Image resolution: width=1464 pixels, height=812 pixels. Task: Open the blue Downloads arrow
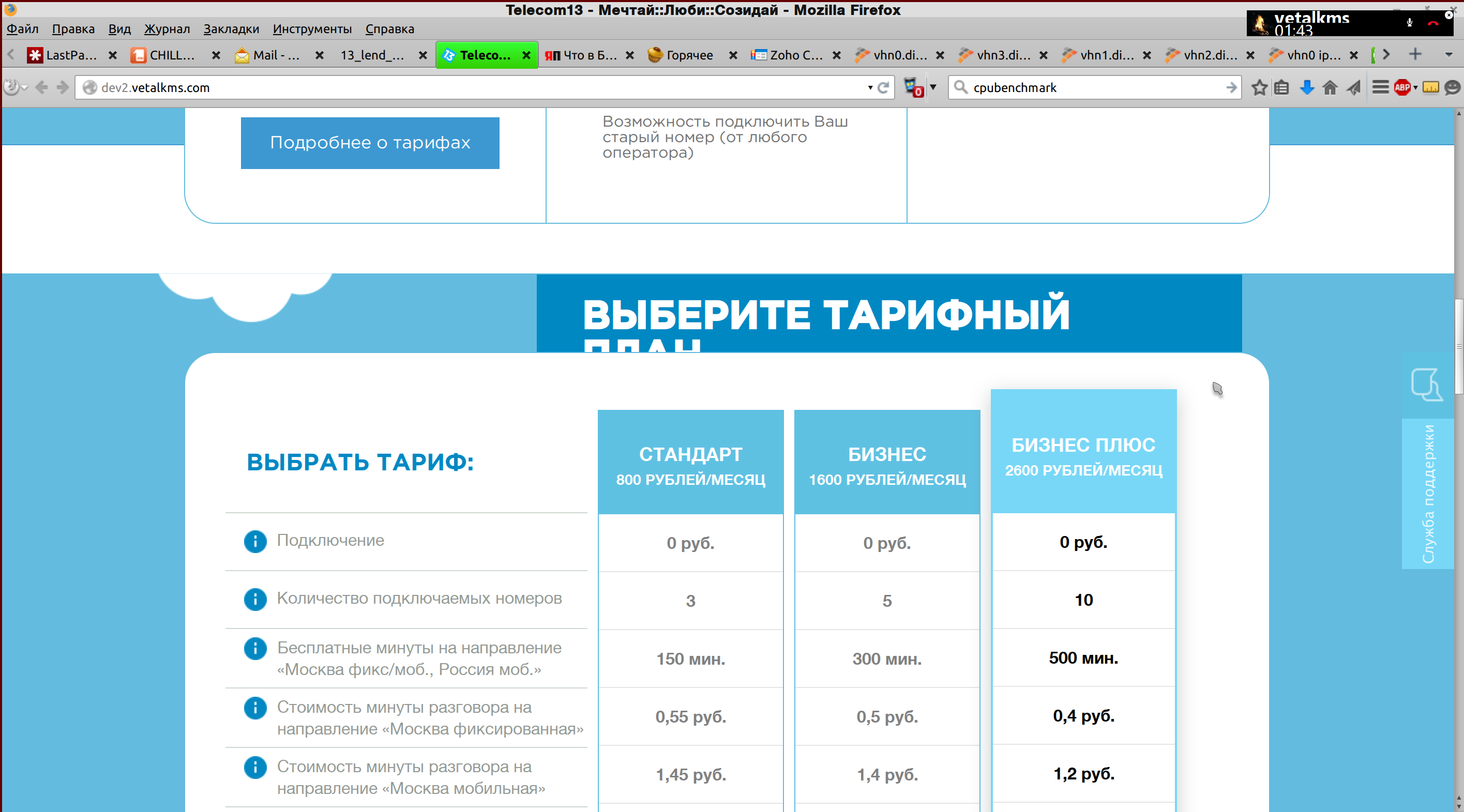[1307, 87]
